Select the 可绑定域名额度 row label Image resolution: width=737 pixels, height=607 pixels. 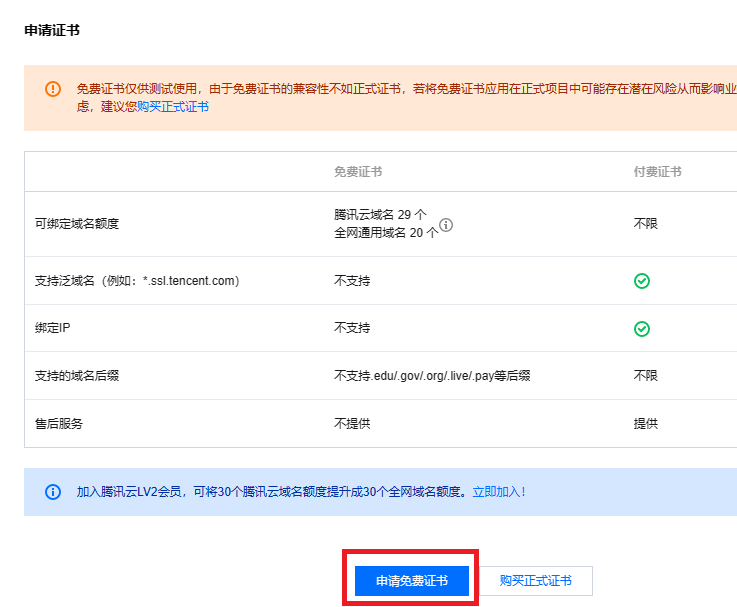click(77, 224)
